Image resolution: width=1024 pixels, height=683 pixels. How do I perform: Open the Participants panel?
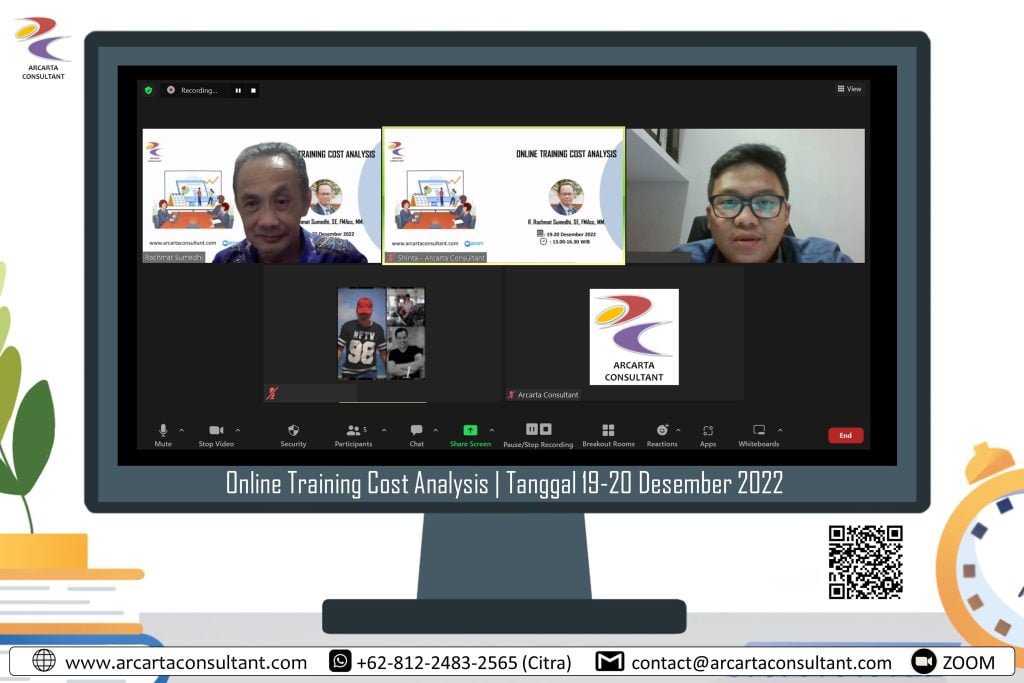tap(353, 431)
